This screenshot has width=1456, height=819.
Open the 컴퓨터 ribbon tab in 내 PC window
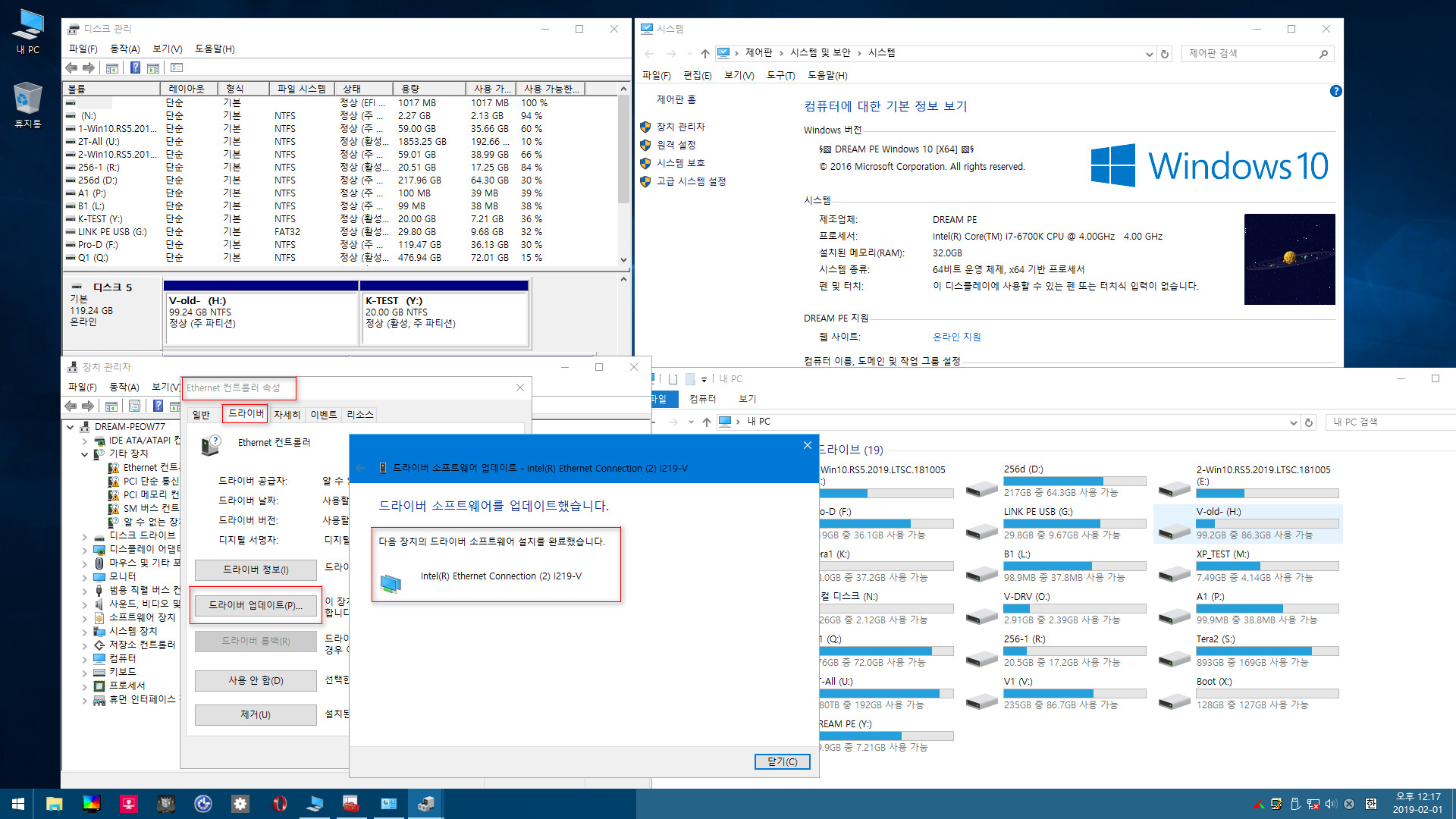702,399
